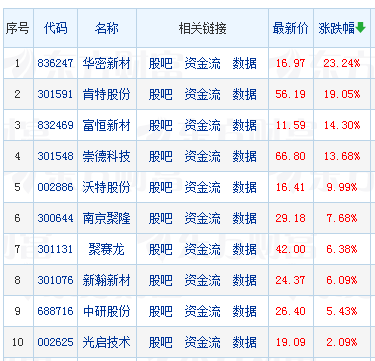Screen dimensions: 375x361
Task: Open 资金流 for 新瀚新材
Action: tap(202, 280)
